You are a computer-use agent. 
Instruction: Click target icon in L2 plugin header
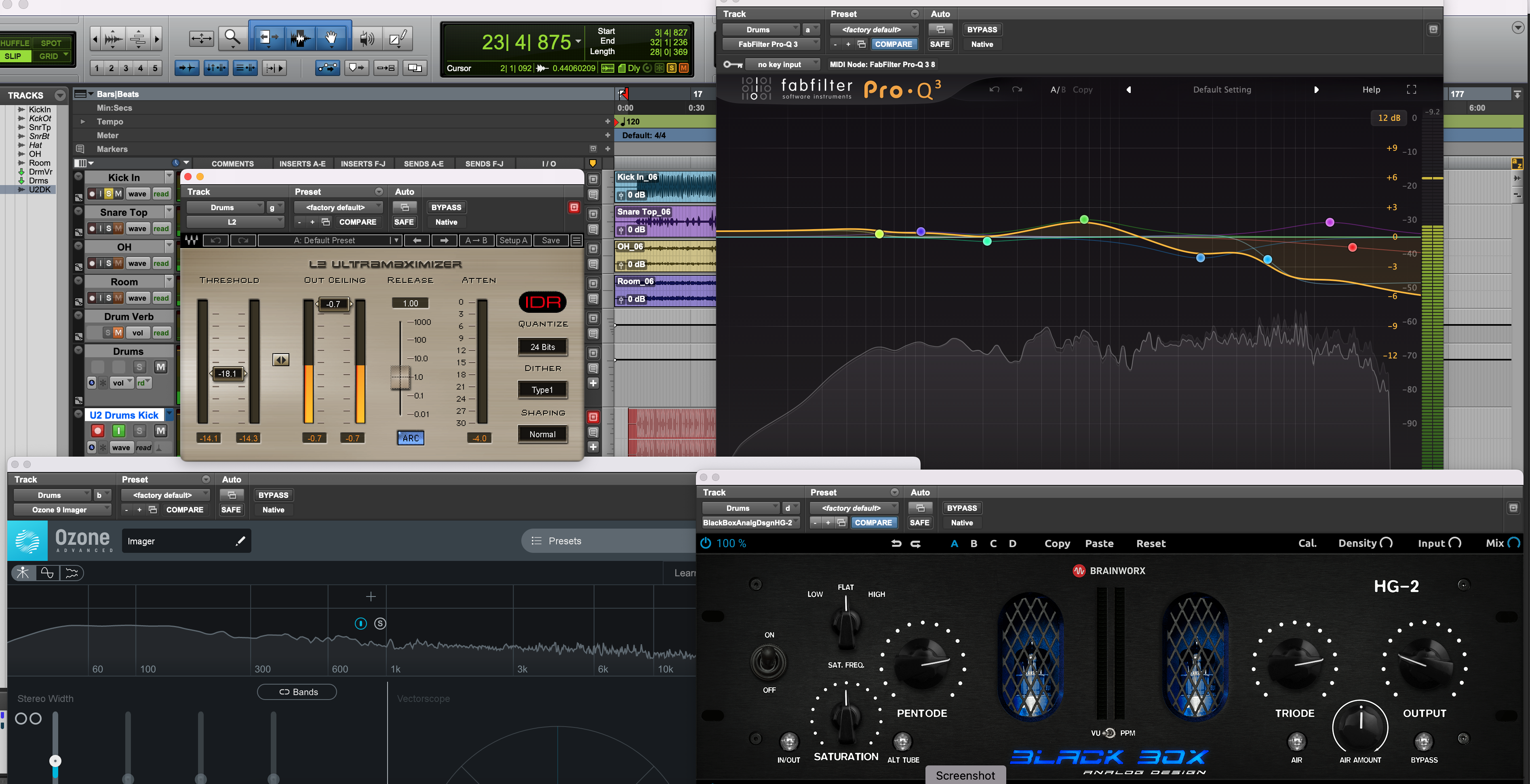[574, 207]
